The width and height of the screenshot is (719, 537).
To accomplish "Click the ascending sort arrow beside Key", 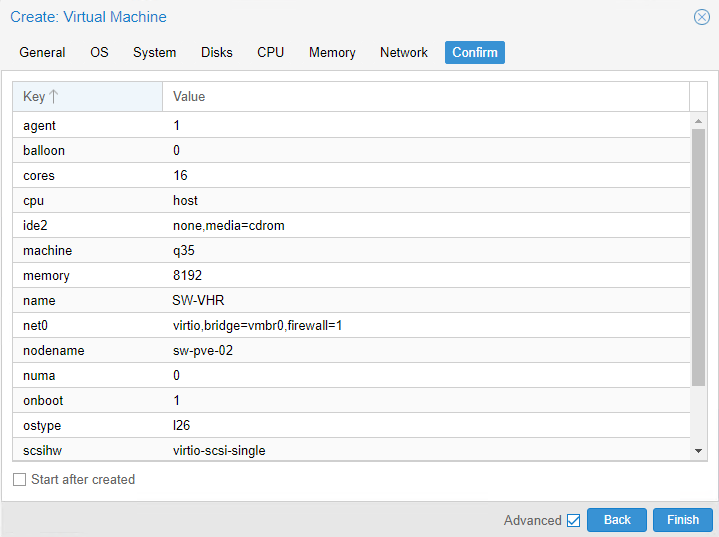I will click(54, 96).
